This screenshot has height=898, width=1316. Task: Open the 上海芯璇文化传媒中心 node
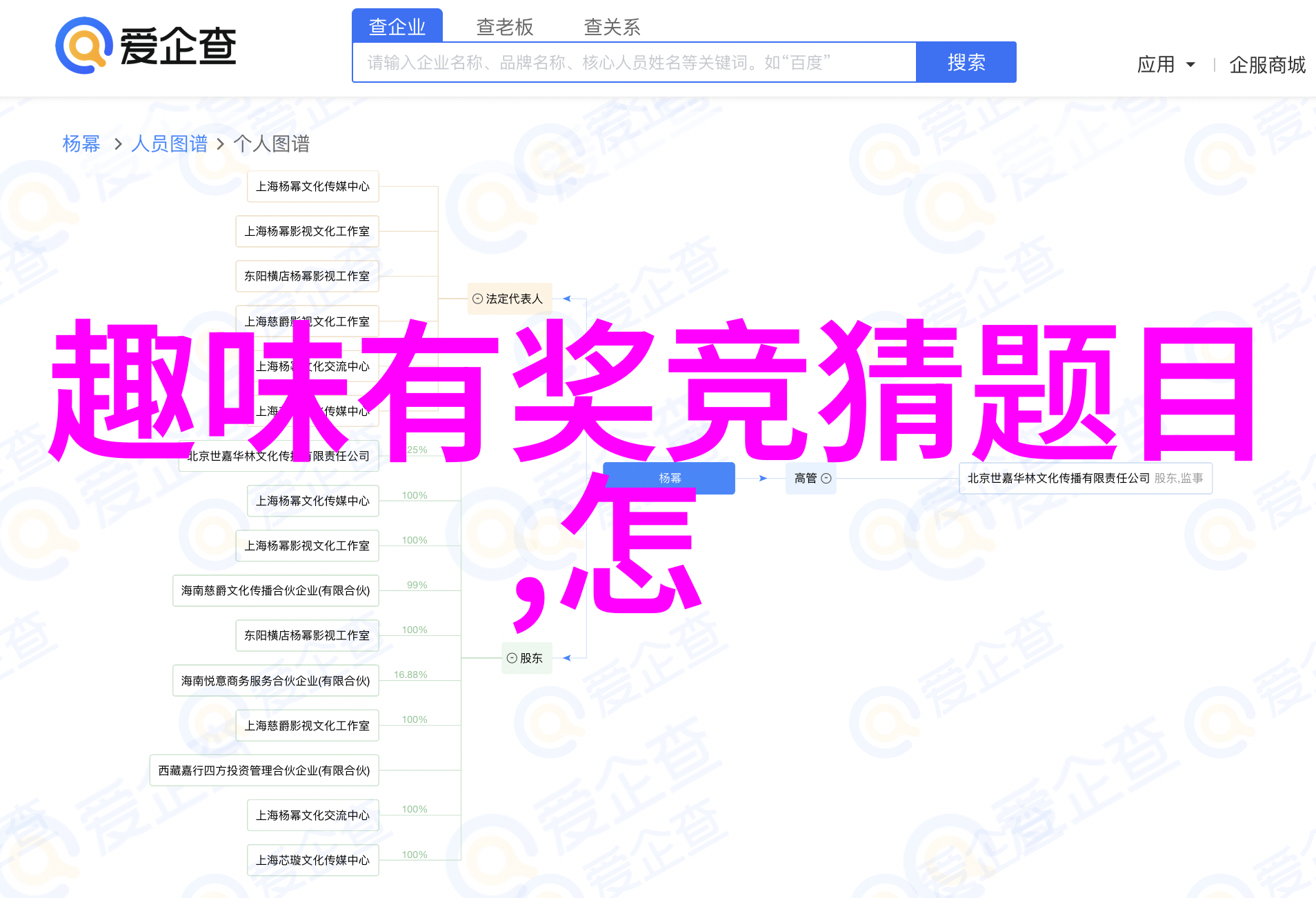(x=313, y=860)
